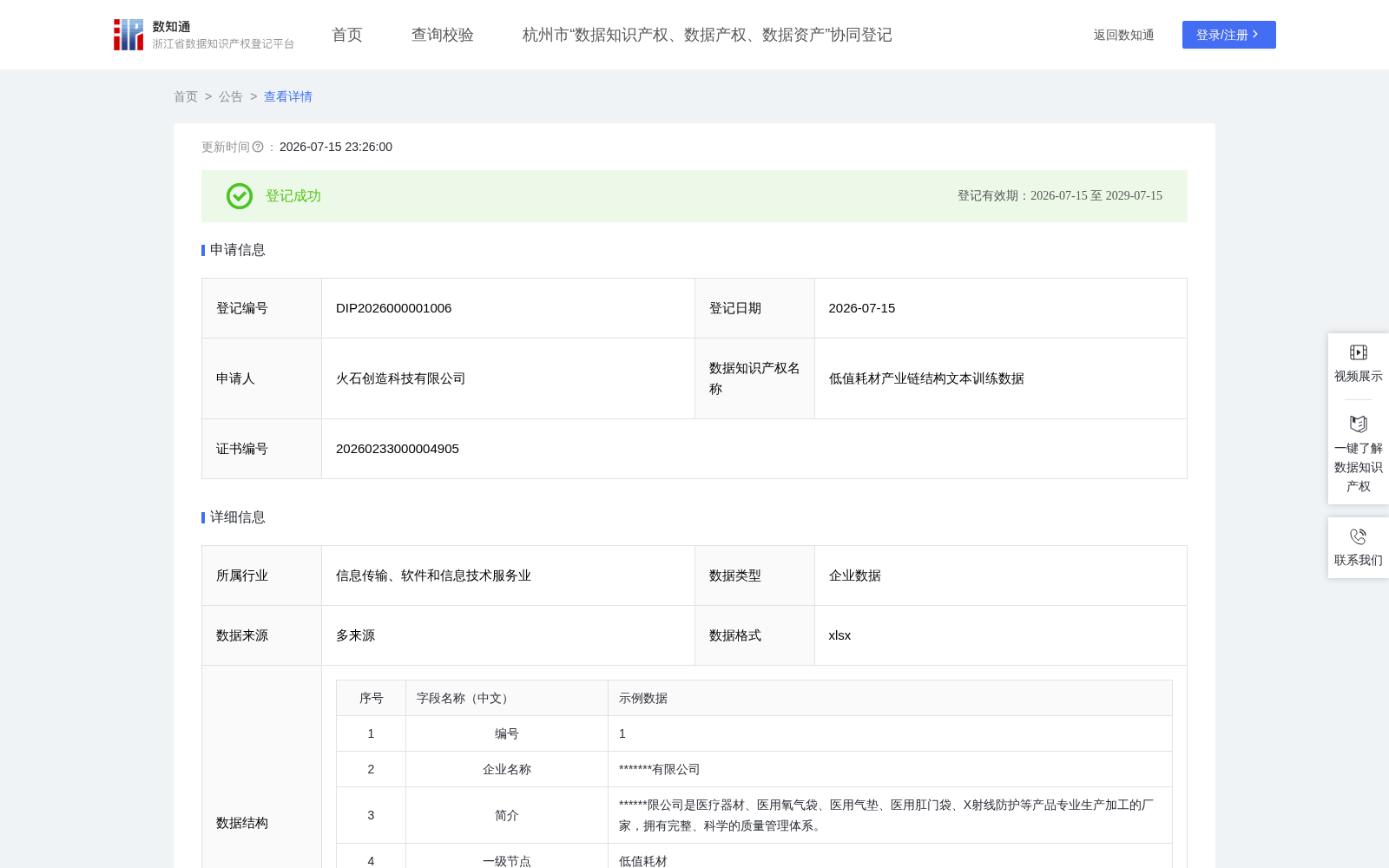Click the 简介 sample description text

coord(886,815)
